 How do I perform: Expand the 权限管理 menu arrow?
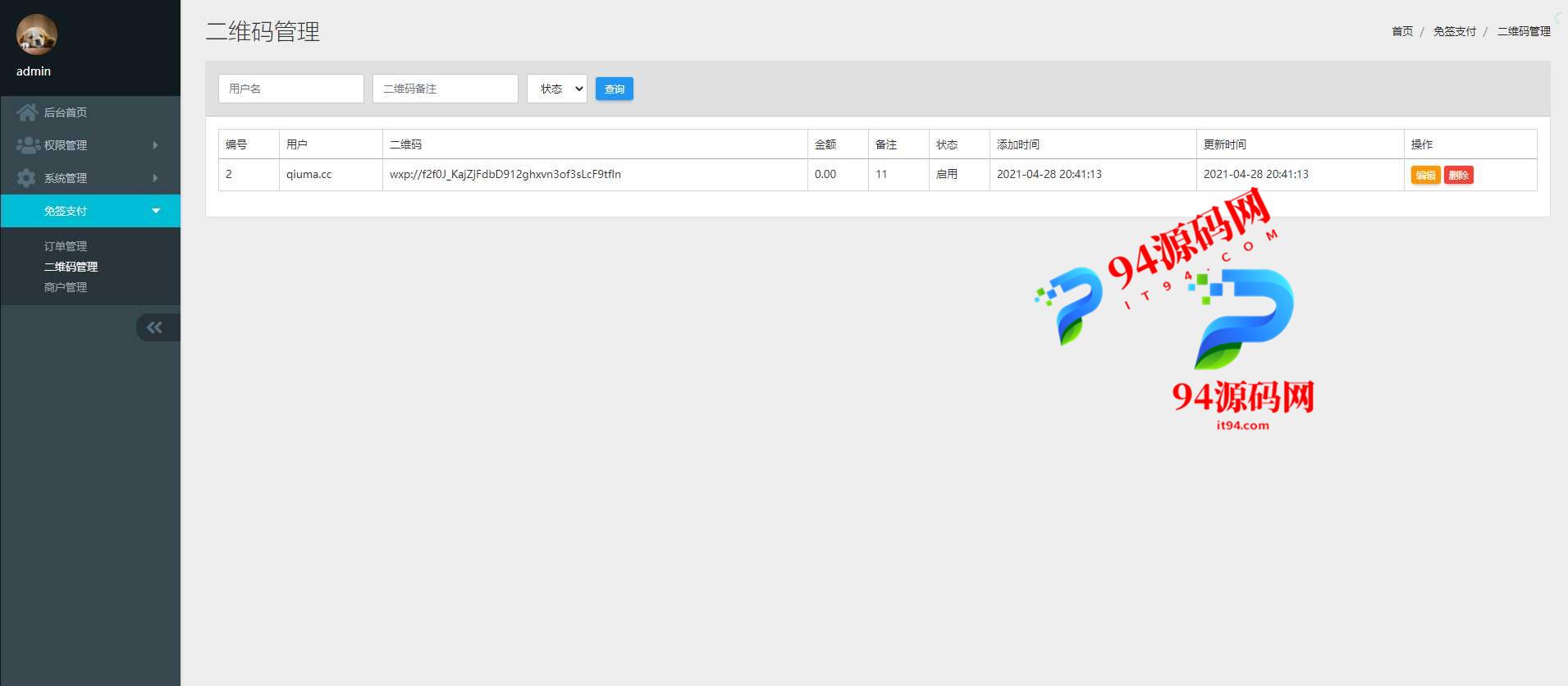[155, 145]
